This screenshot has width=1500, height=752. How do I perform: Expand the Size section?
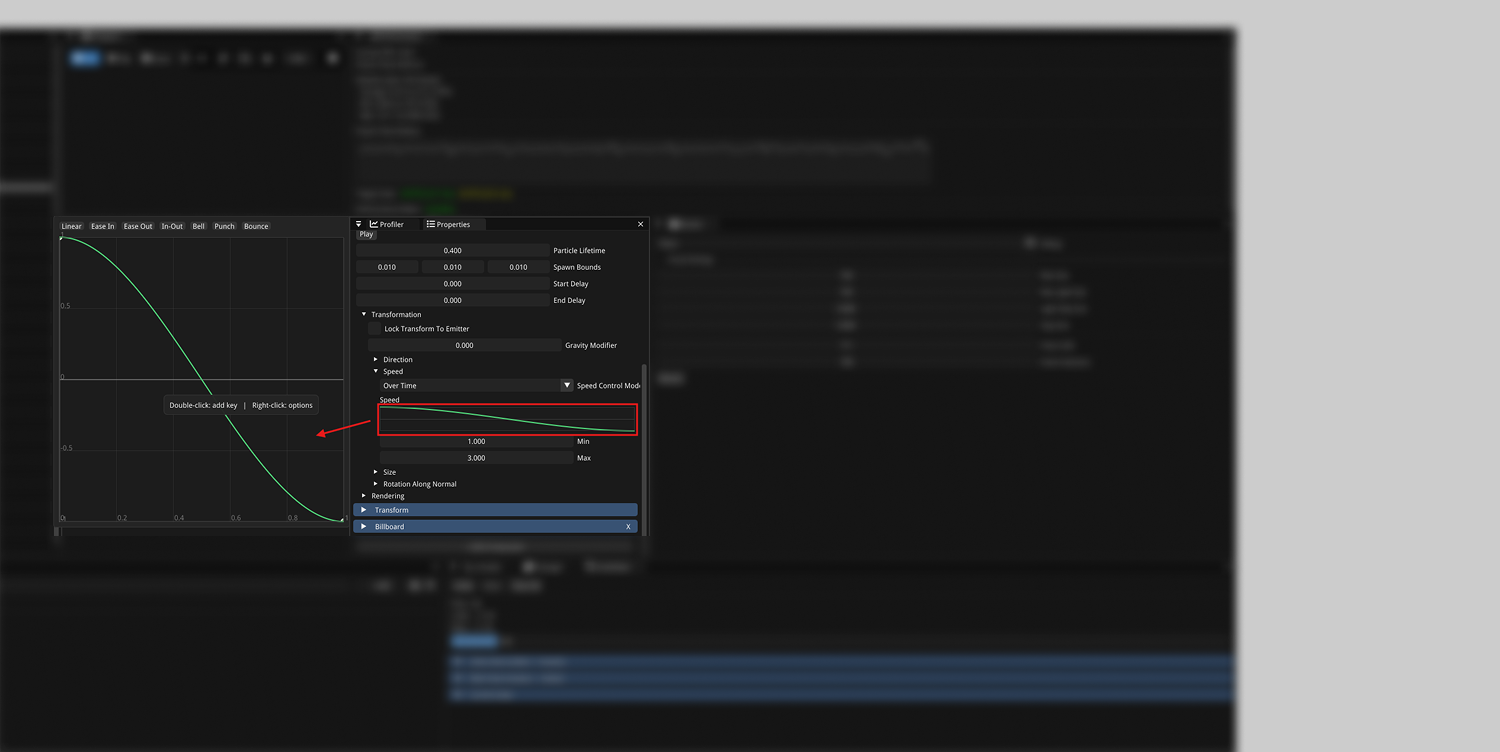click(376, 472)
